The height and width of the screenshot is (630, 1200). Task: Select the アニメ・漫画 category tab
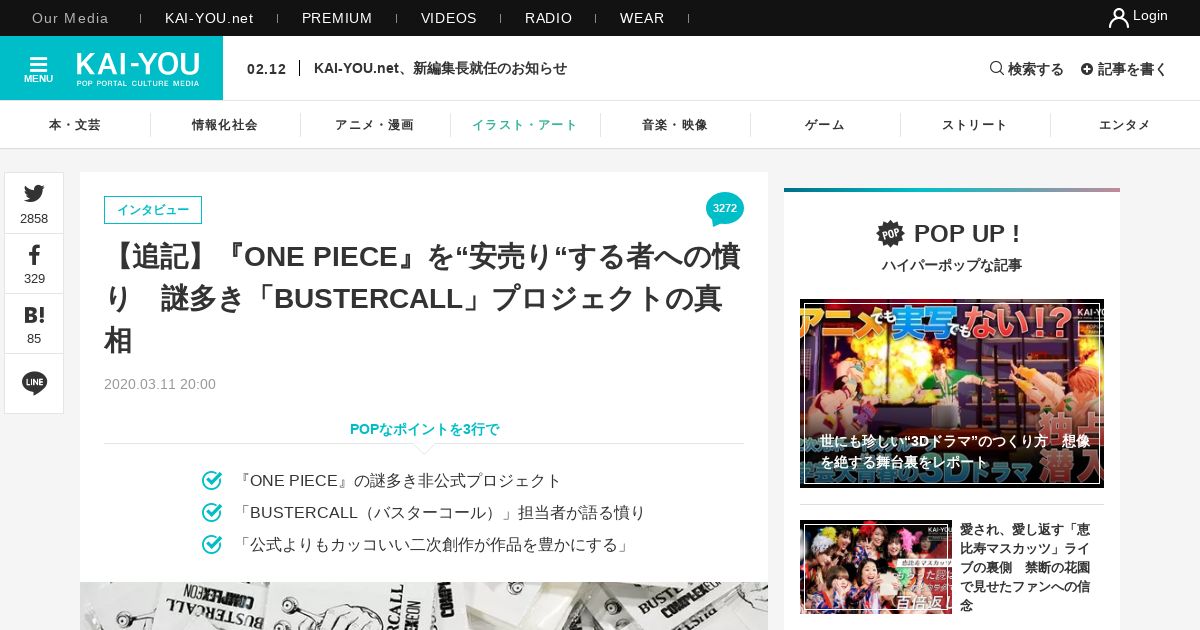click(x=375, y=125)
